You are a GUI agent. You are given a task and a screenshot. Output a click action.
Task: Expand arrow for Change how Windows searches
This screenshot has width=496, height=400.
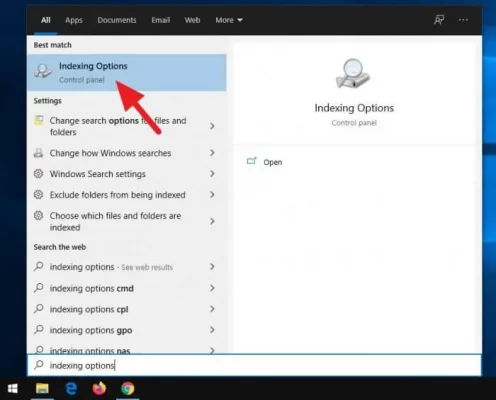point(212,153)
